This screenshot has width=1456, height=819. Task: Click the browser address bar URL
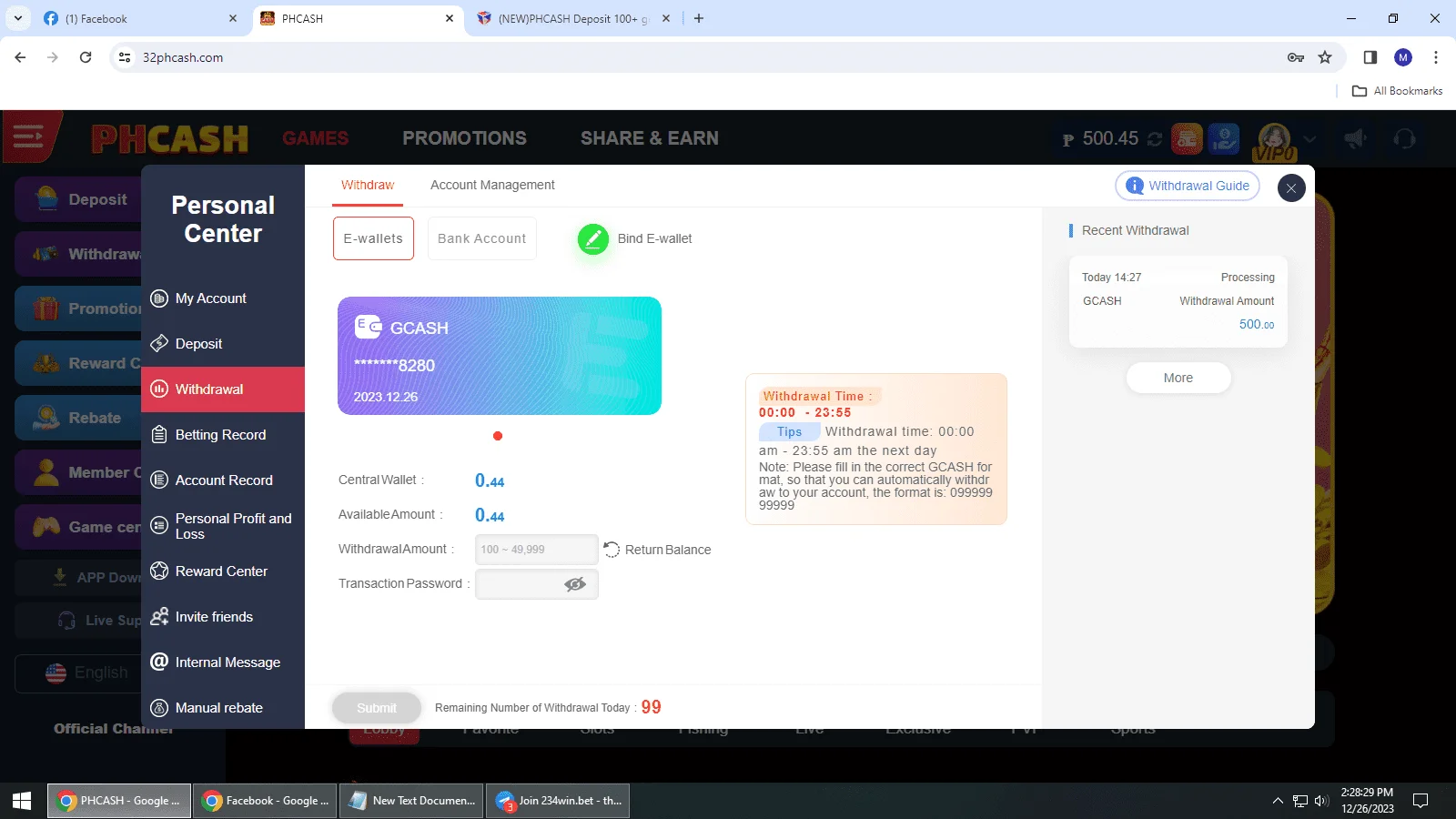pyautogui.click(x=183, y=57)
